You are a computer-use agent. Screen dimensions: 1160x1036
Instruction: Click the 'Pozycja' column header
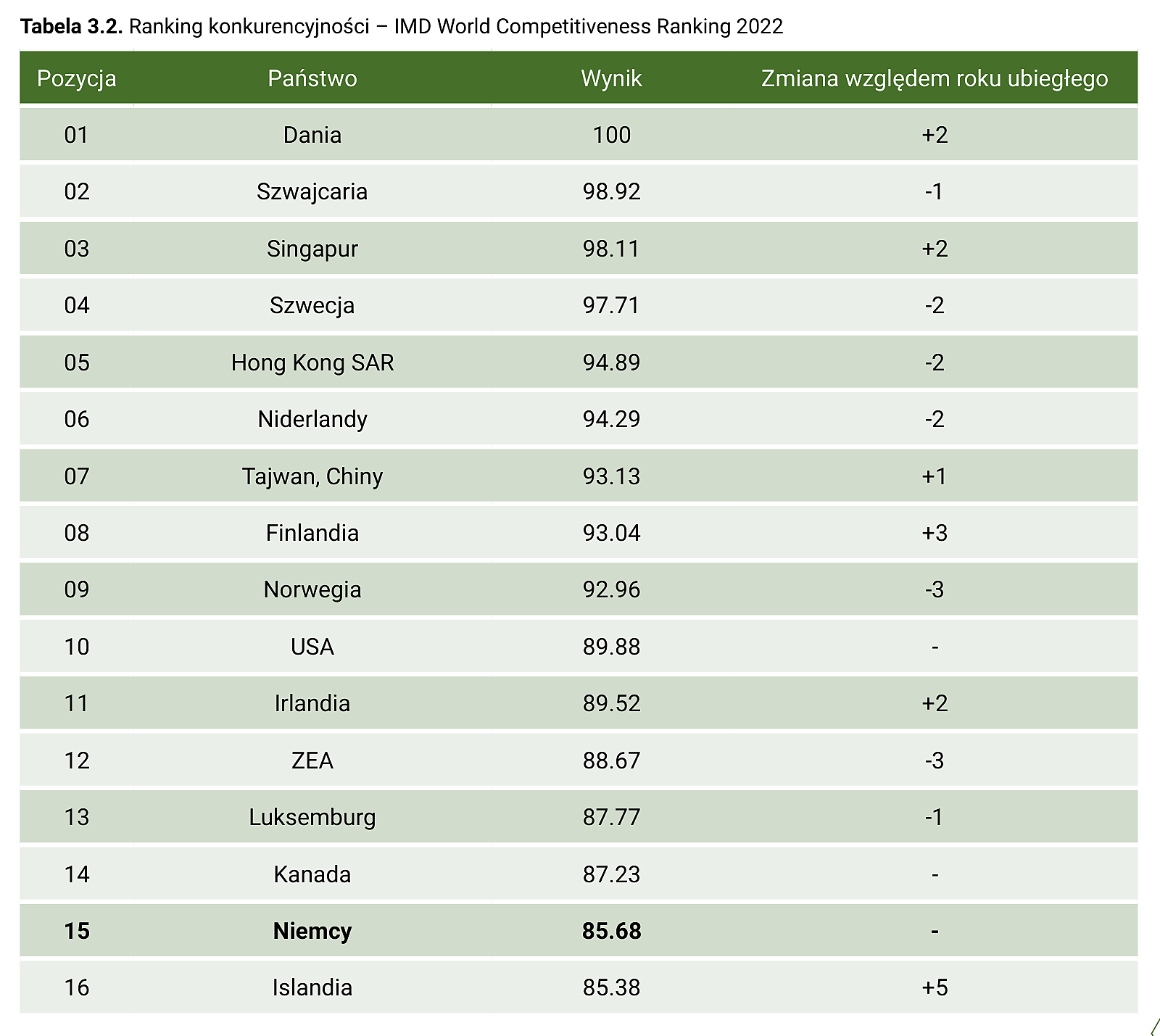(77, 78)
